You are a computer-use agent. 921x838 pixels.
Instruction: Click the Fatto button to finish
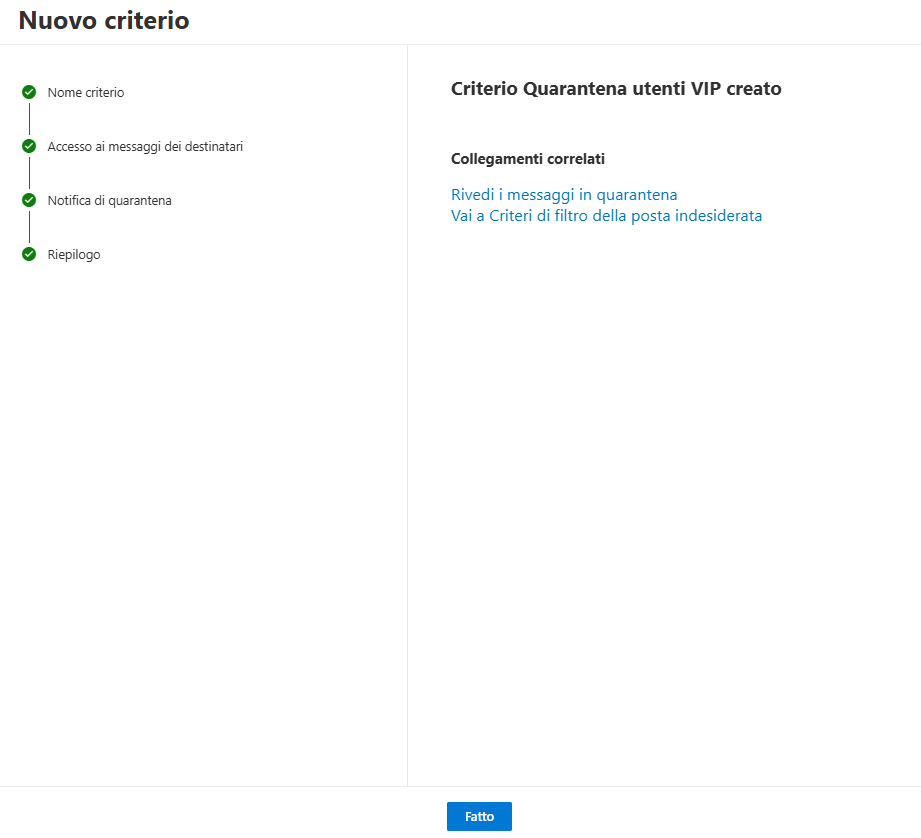pyautogui.click(x=479, y=816)
